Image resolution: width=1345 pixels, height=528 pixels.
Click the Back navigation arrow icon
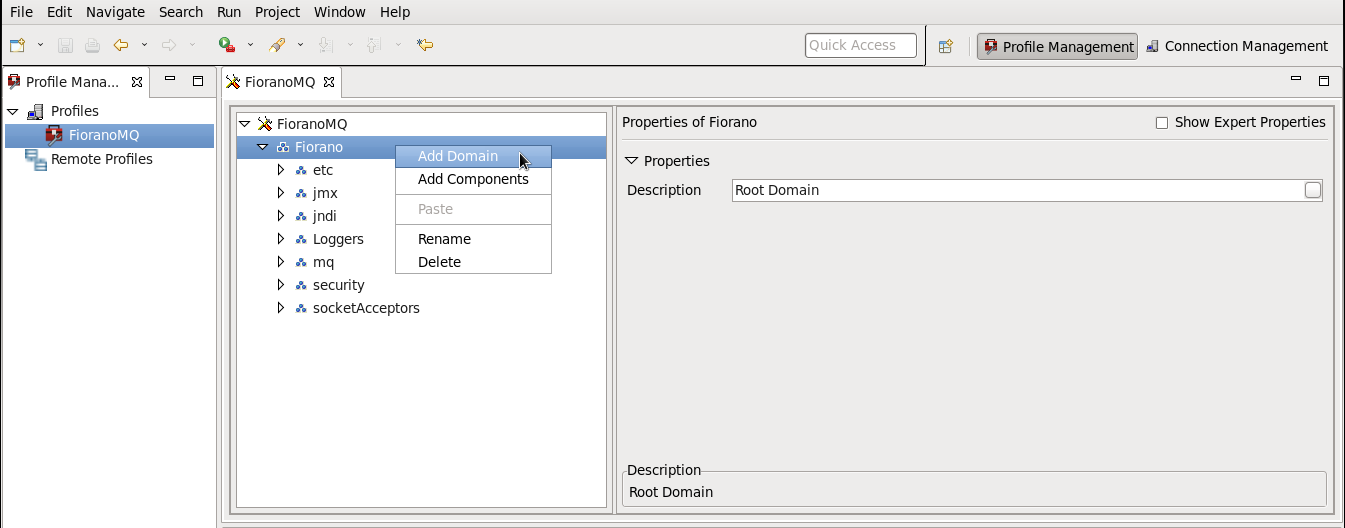(x=121, y=45)
